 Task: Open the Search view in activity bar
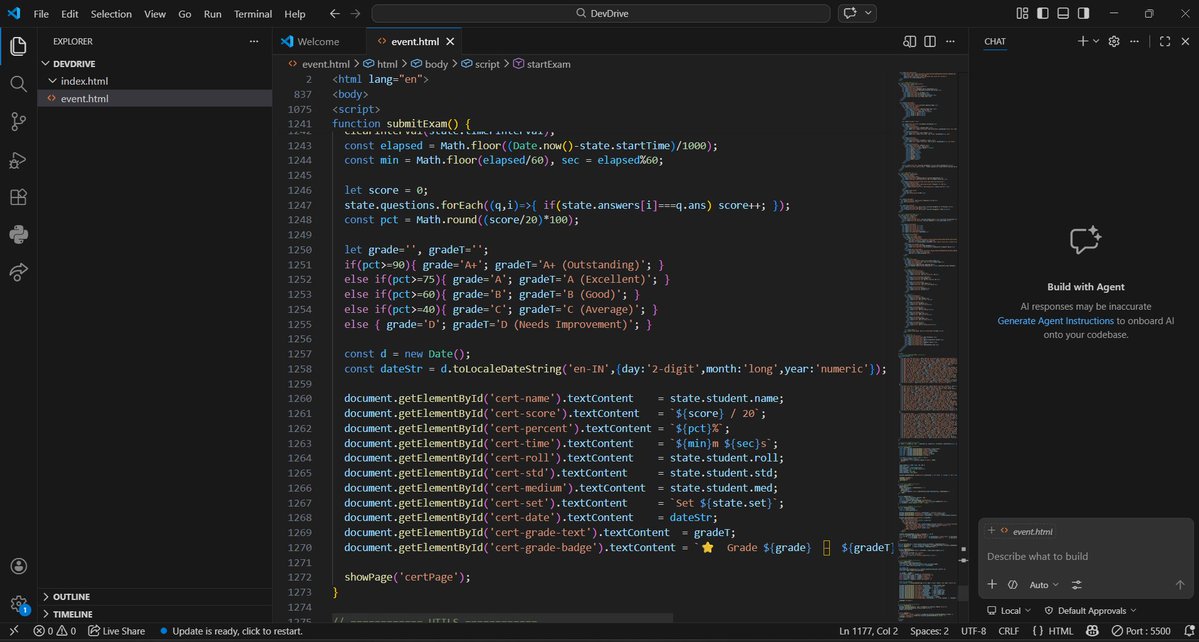click(18, 83)
